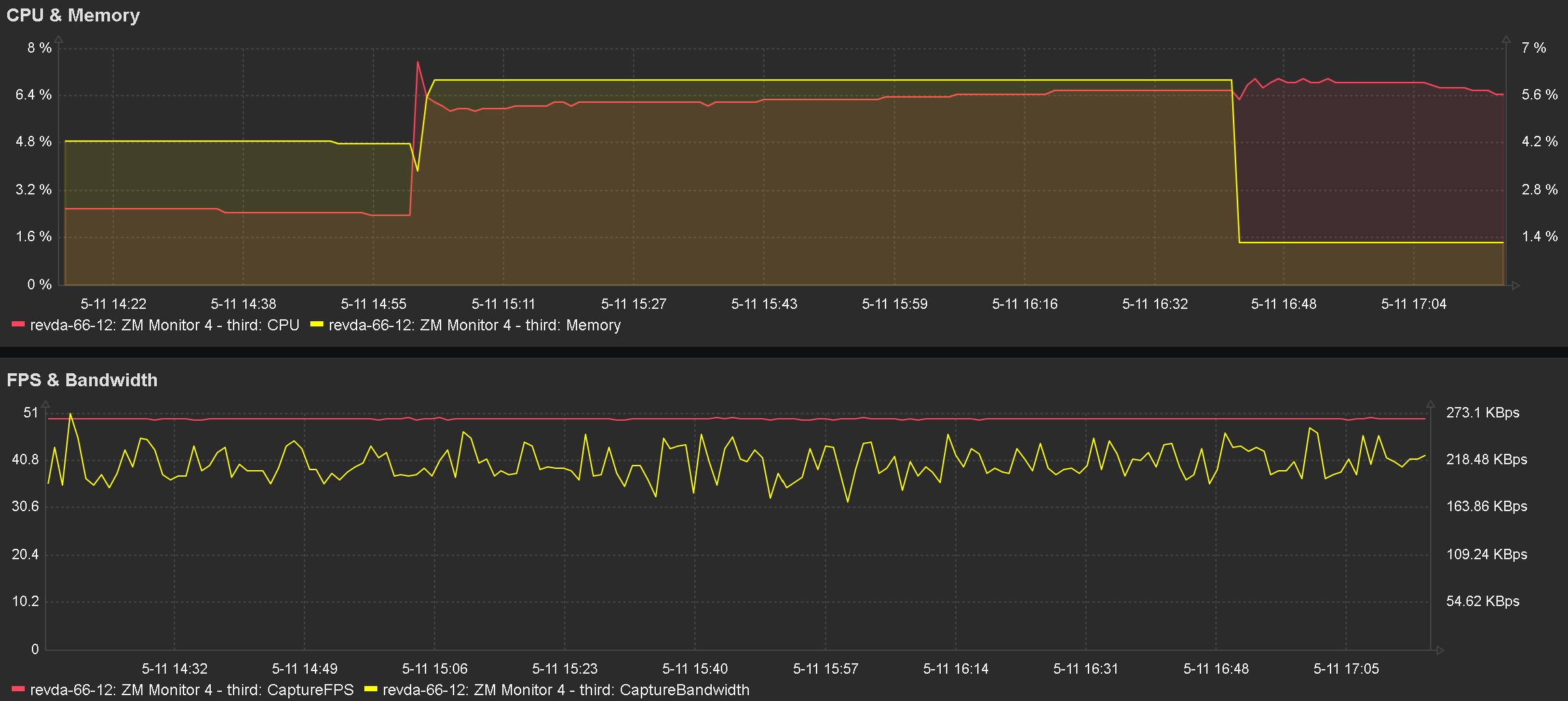
Task: Click the 5-11 14:38 time label
Action: (x=243, y=304)
